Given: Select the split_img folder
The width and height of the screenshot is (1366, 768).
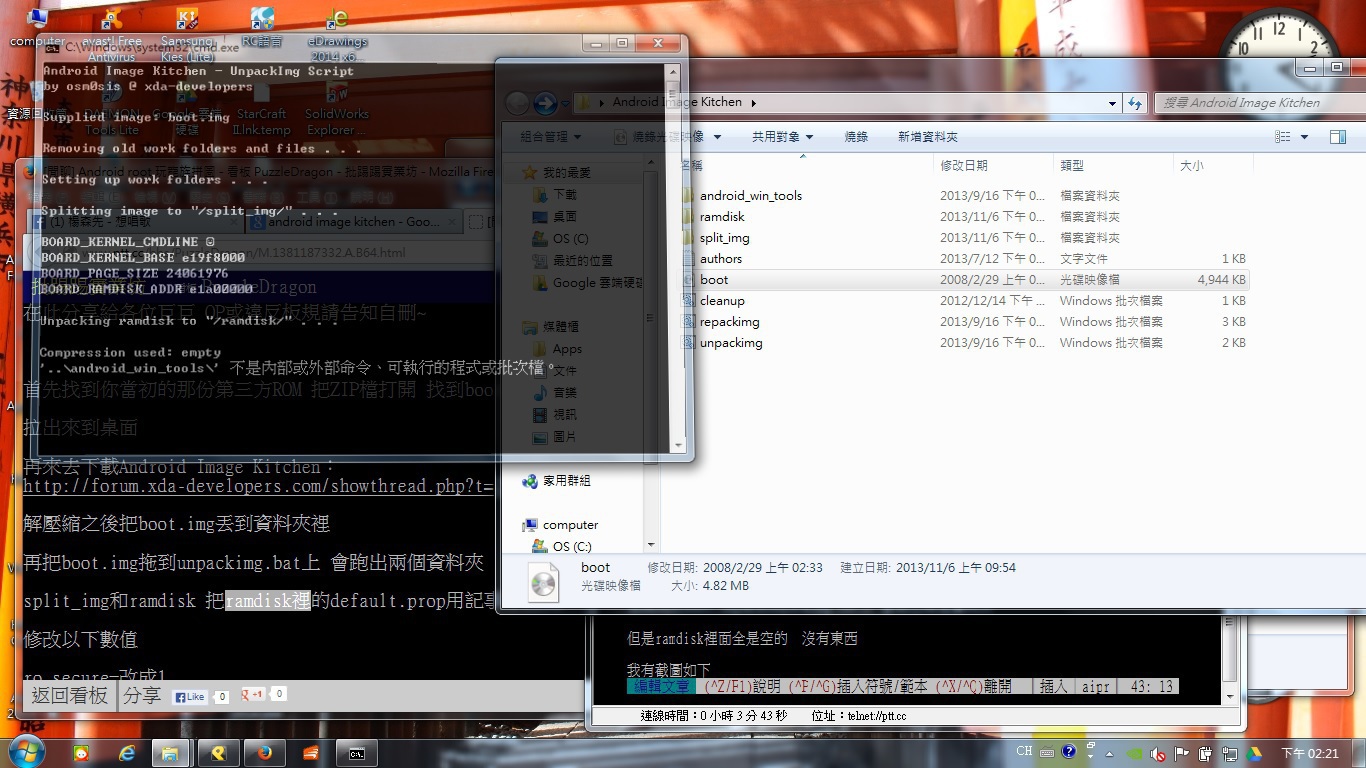Looking at the screenshot, I should coord(724,238).
